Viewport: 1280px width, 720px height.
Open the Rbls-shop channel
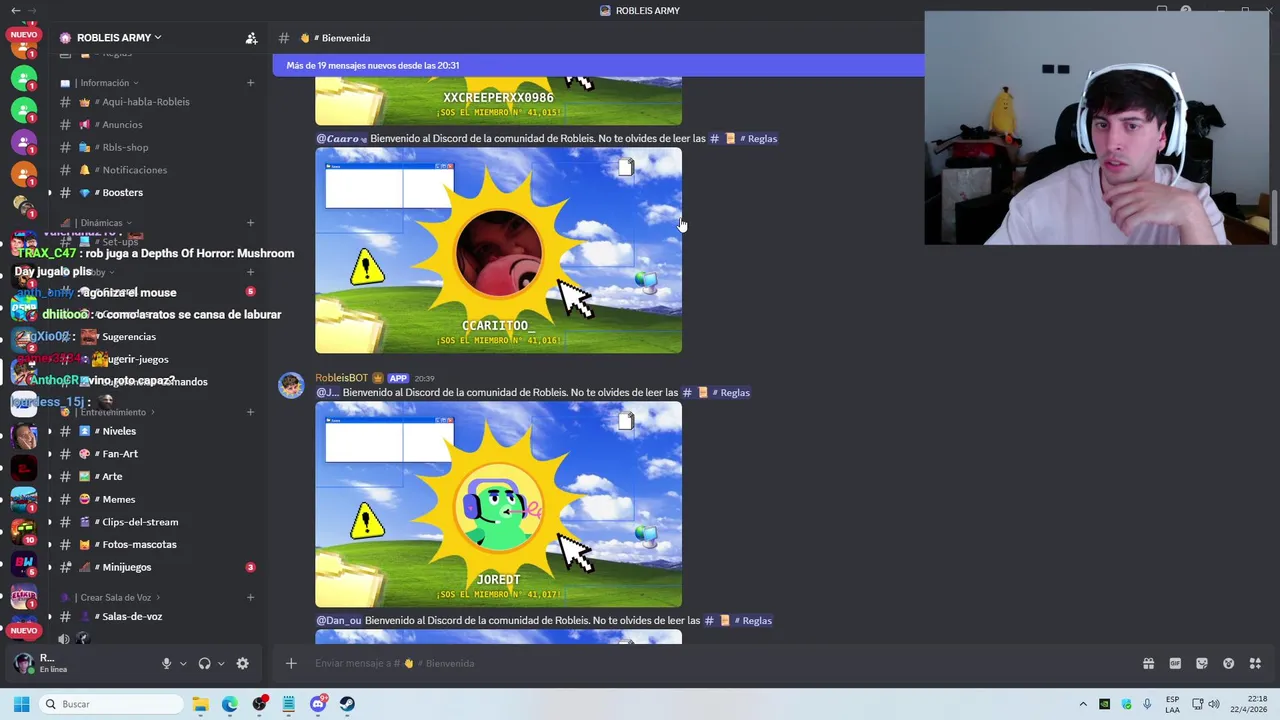click(125, 147)
